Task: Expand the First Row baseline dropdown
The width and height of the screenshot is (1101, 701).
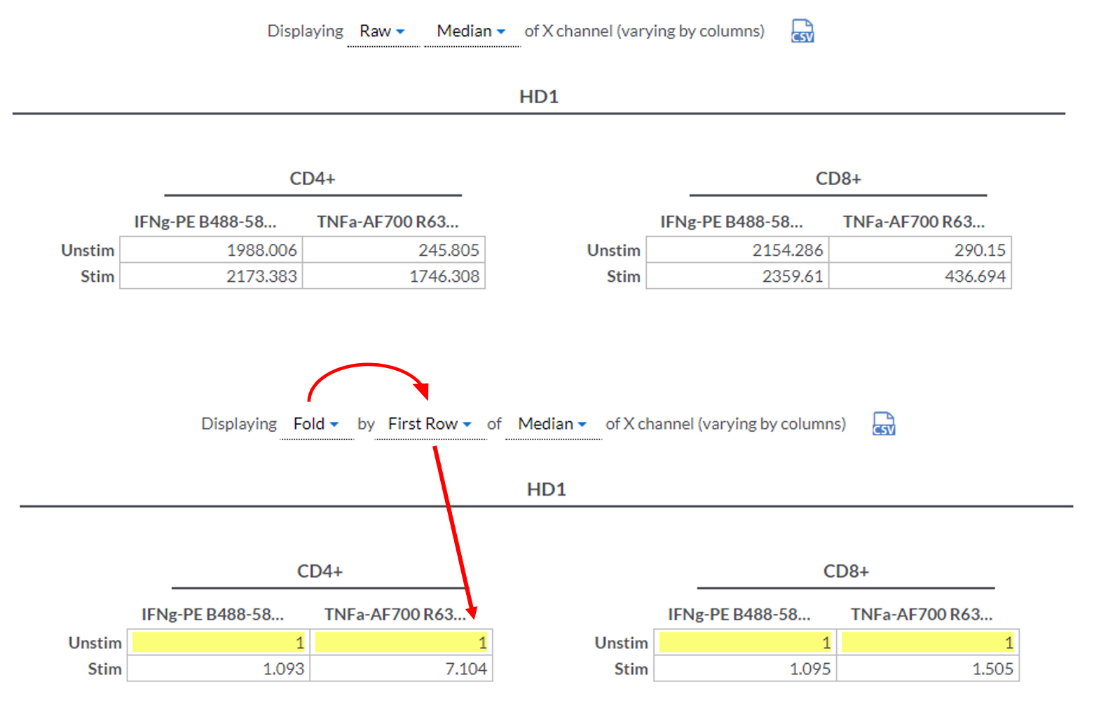Action: tap(429, 424)
